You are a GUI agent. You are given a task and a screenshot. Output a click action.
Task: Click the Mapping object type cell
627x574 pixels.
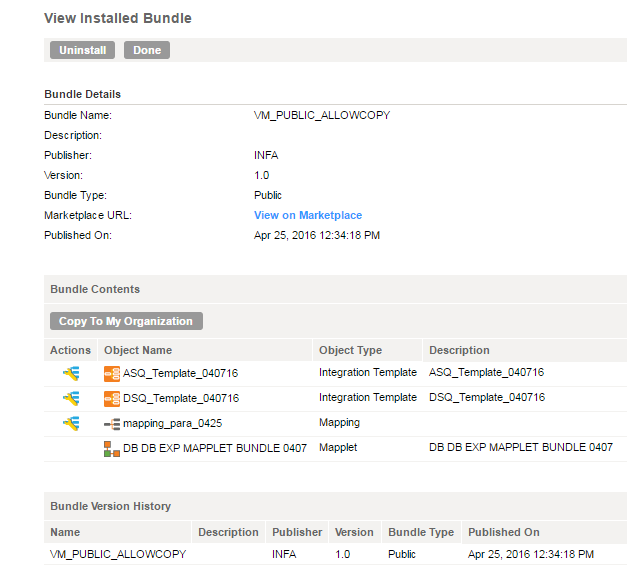tap(339, 422)
